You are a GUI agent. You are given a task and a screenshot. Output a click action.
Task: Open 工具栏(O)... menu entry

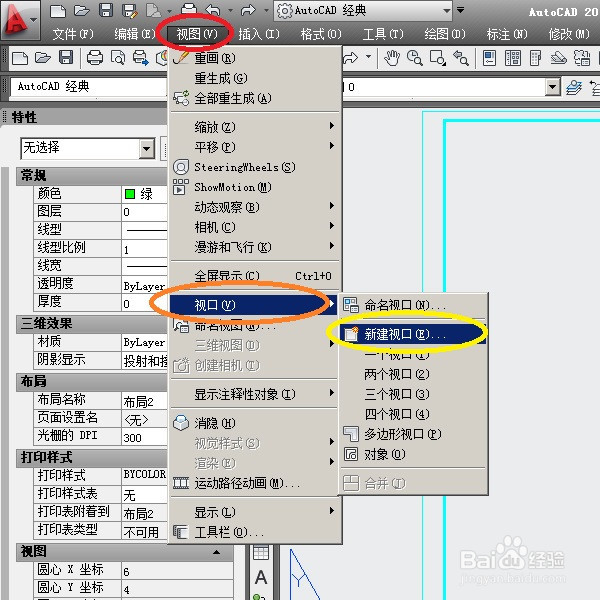click(255, 532)
